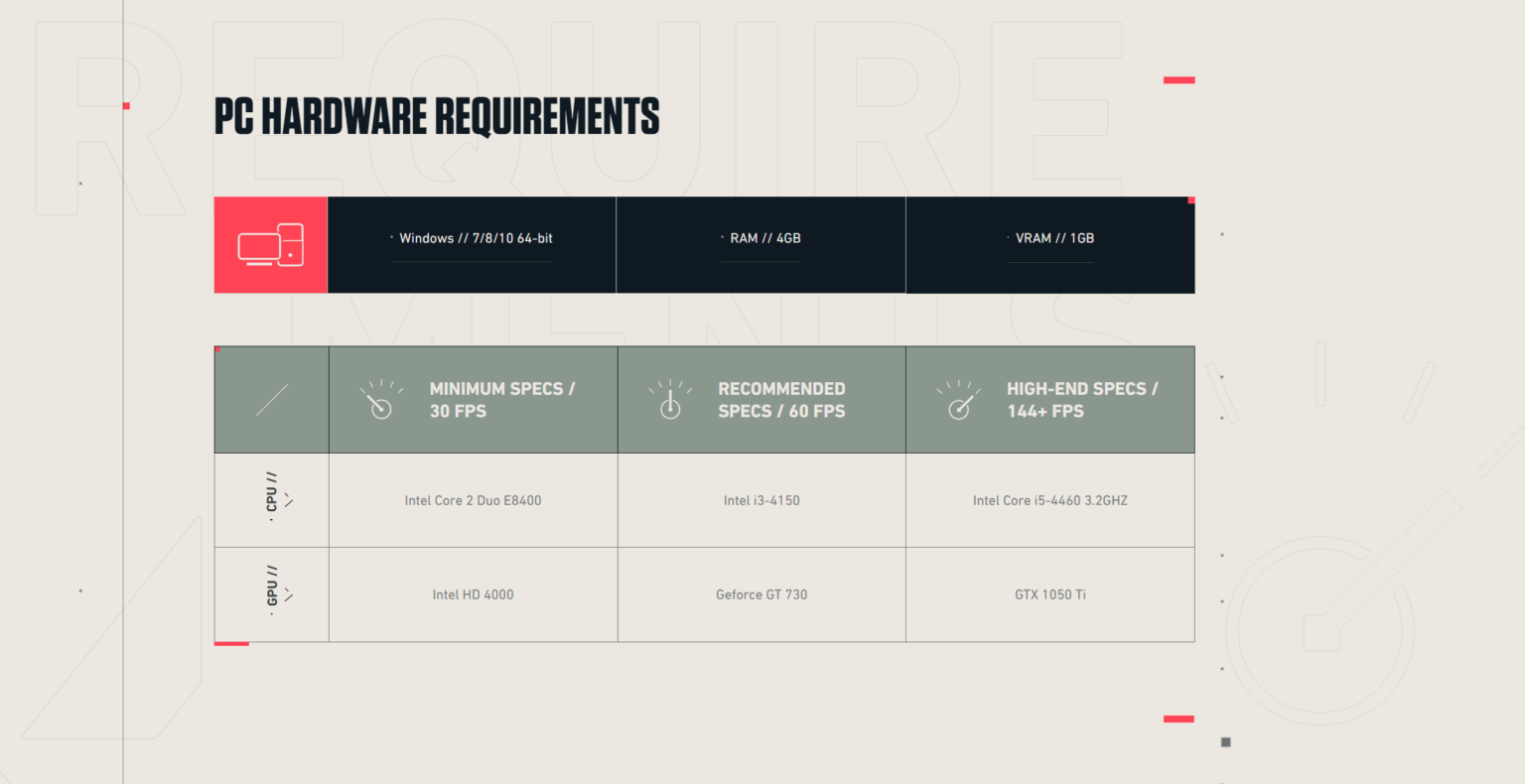
Task: Click the Recommended Specs / 60 FPS header
Action: (781, 400)
